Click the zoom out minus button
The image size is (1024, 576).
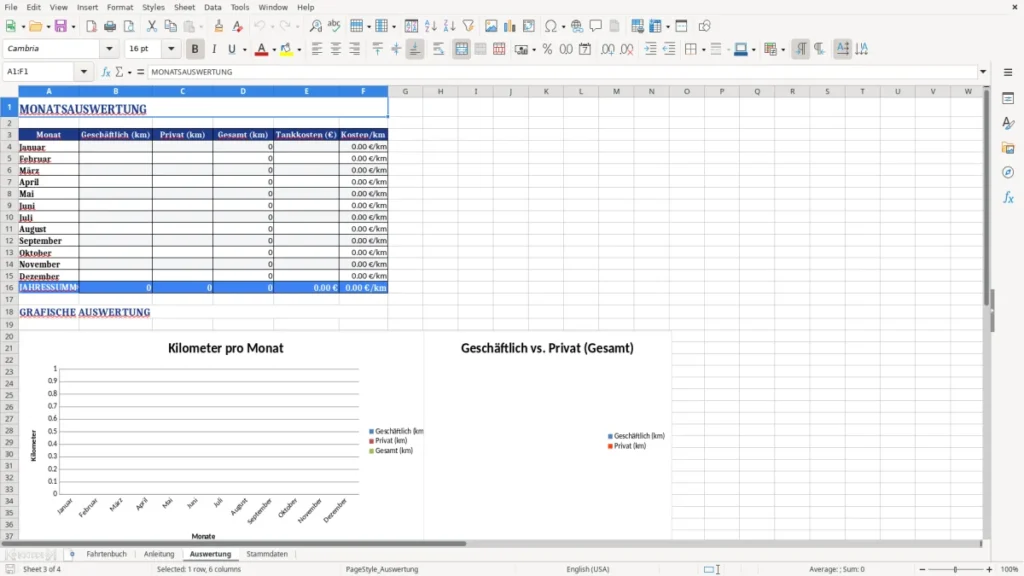(x=922, y=569)
